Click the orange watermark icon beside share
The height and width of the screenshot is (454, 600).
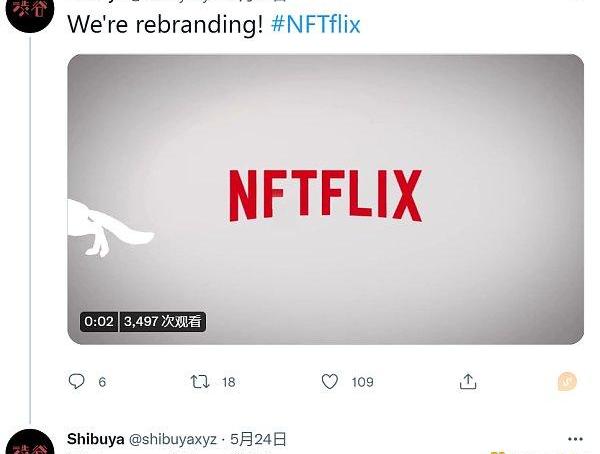pos(567,381)
